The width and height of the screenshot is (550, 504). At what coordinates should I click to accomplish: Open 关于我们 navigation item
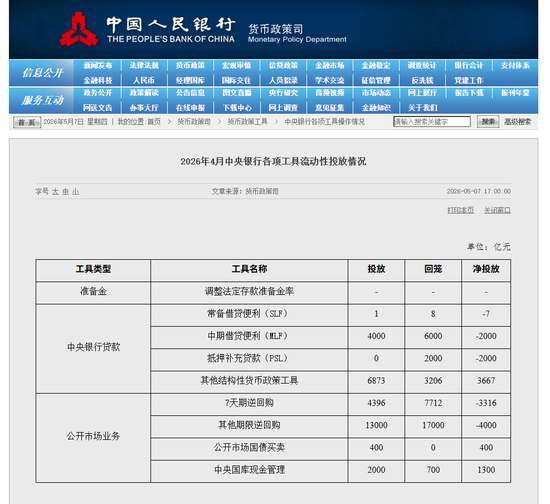[x=422, y=108]
